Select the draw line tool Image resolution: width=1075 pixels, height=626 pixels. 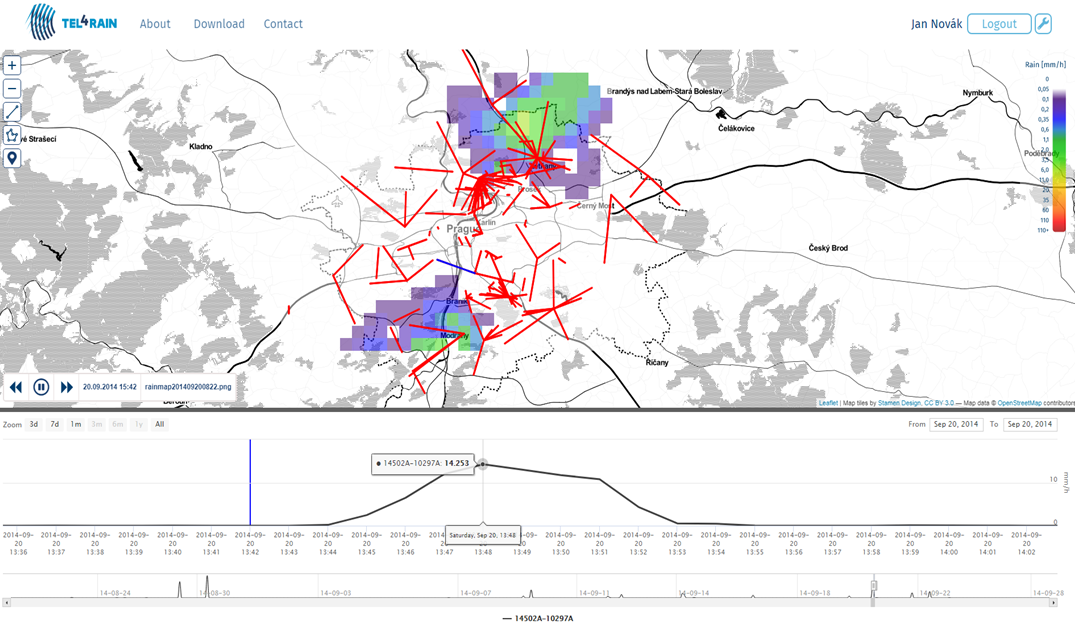coord(12,112)
